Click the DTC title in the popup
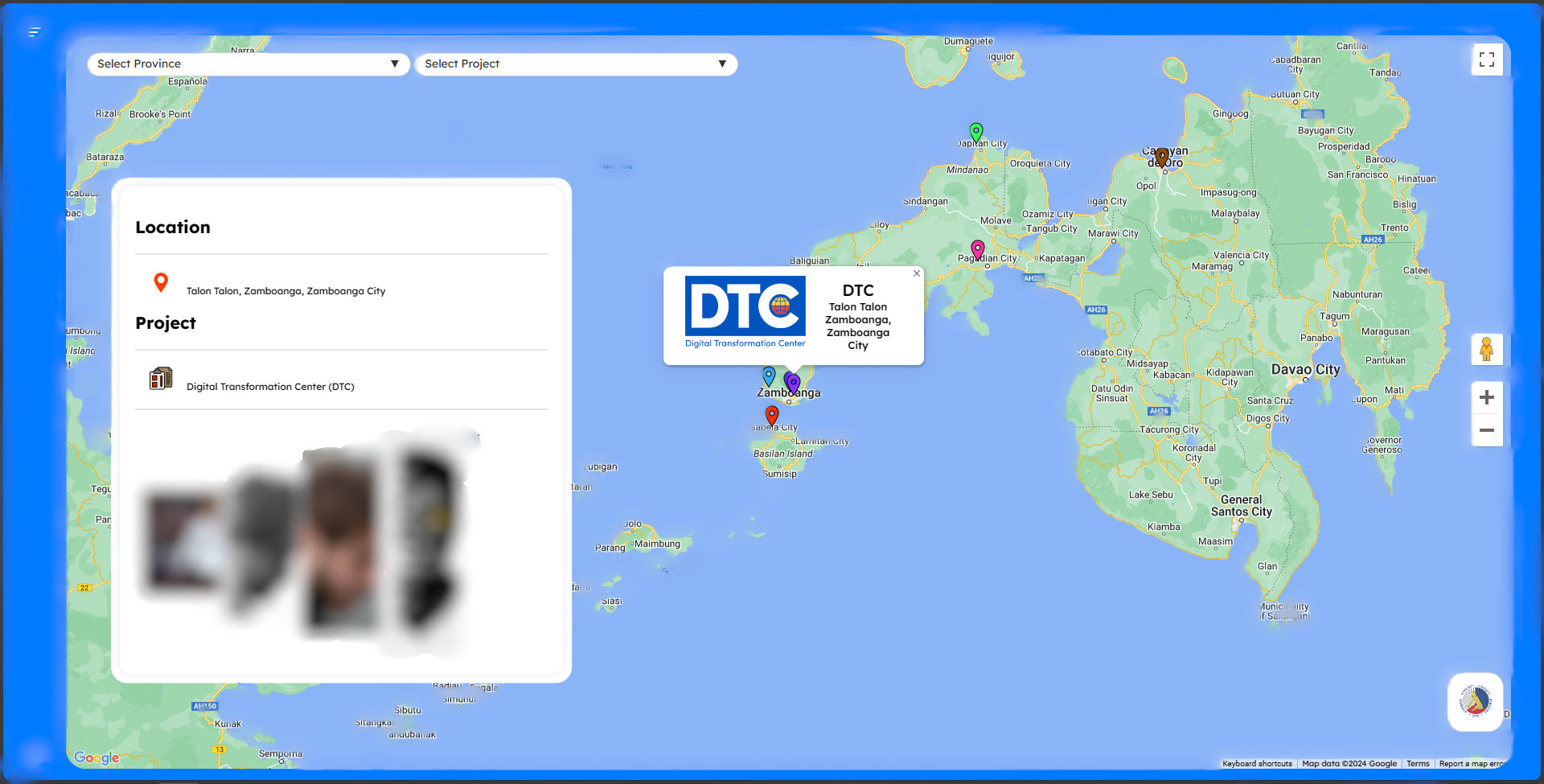The width and height of the screenshot is (1544, 784). coord(858,290)
